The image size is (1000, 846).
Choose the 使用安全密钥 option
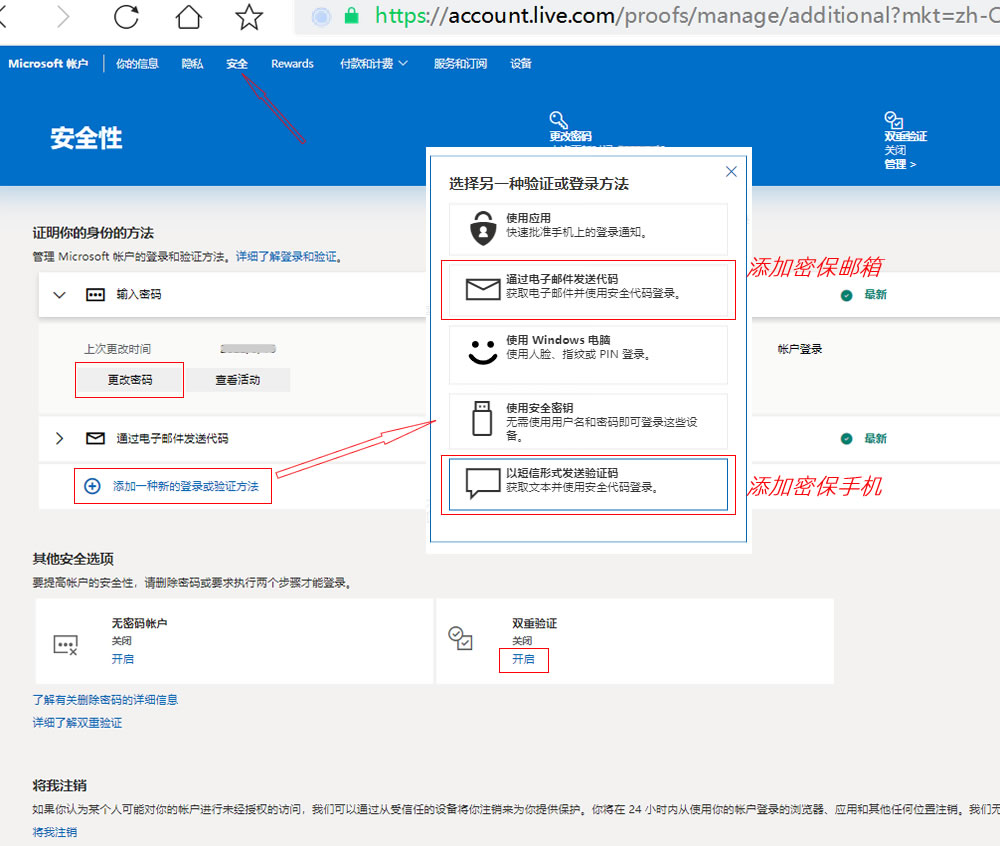pyautogui.click(x=588, y=421)
